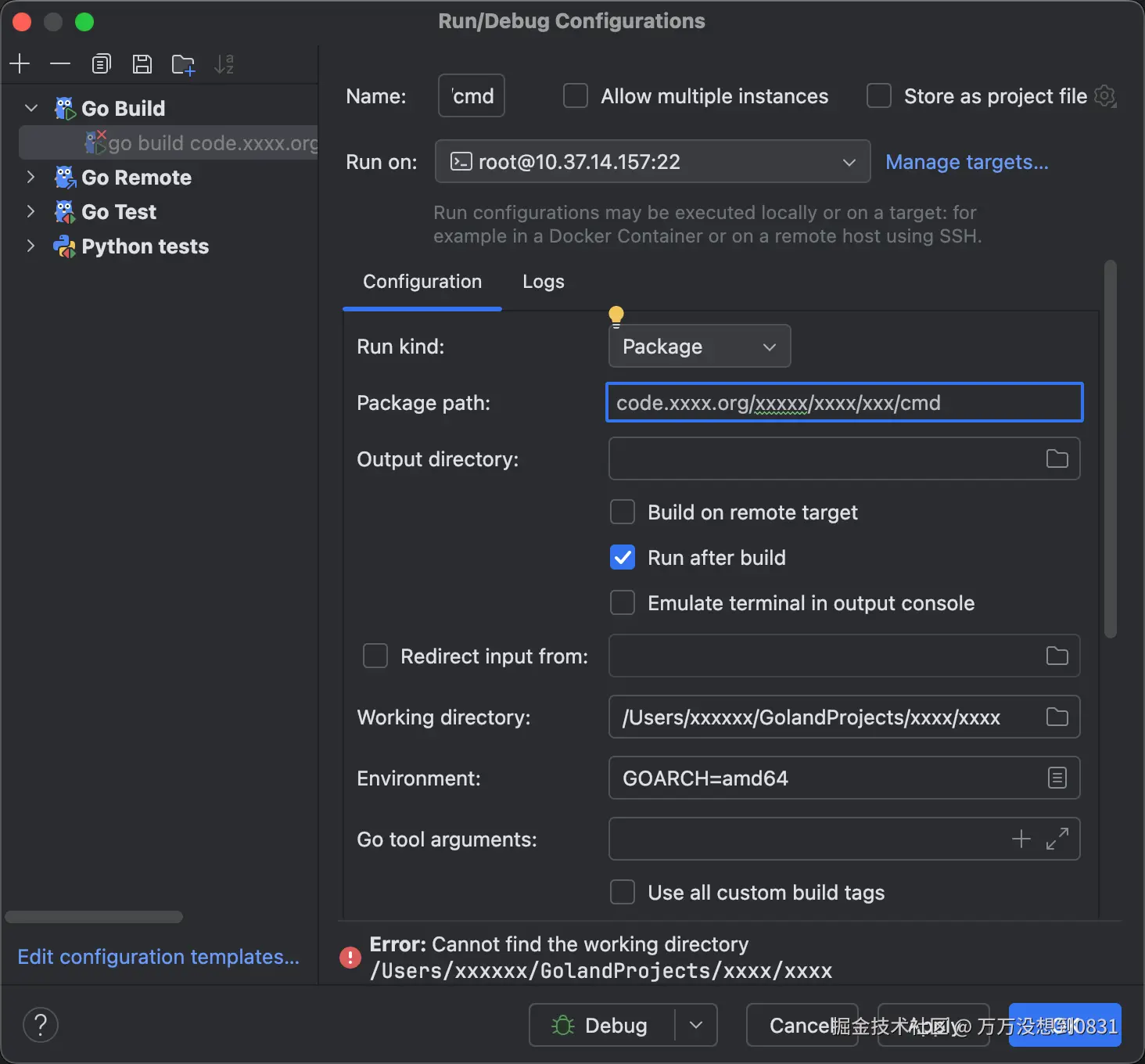Open the Store as project file gear settings
The width and height of the screenshot is (1145, 1064).
(1105, 96)
